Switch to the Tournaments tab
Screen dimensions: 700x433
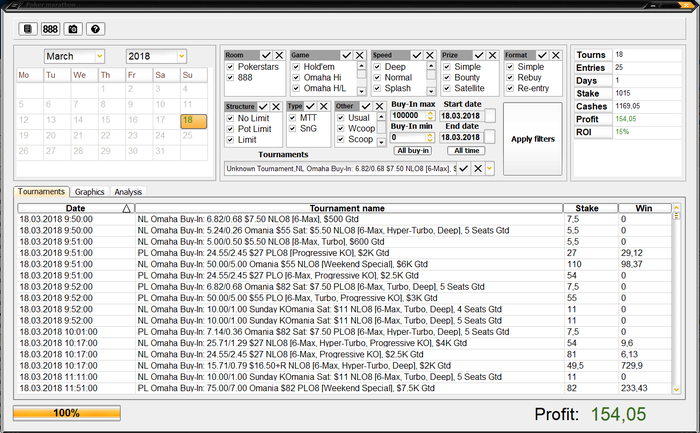click(41, 192)
